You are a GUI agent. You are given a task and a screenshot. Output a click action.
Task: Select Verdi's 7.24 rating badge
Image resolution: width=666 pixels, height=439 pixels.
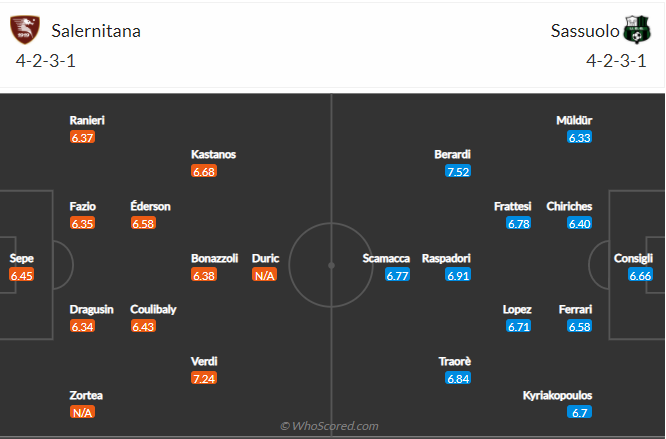click(204, 378)
